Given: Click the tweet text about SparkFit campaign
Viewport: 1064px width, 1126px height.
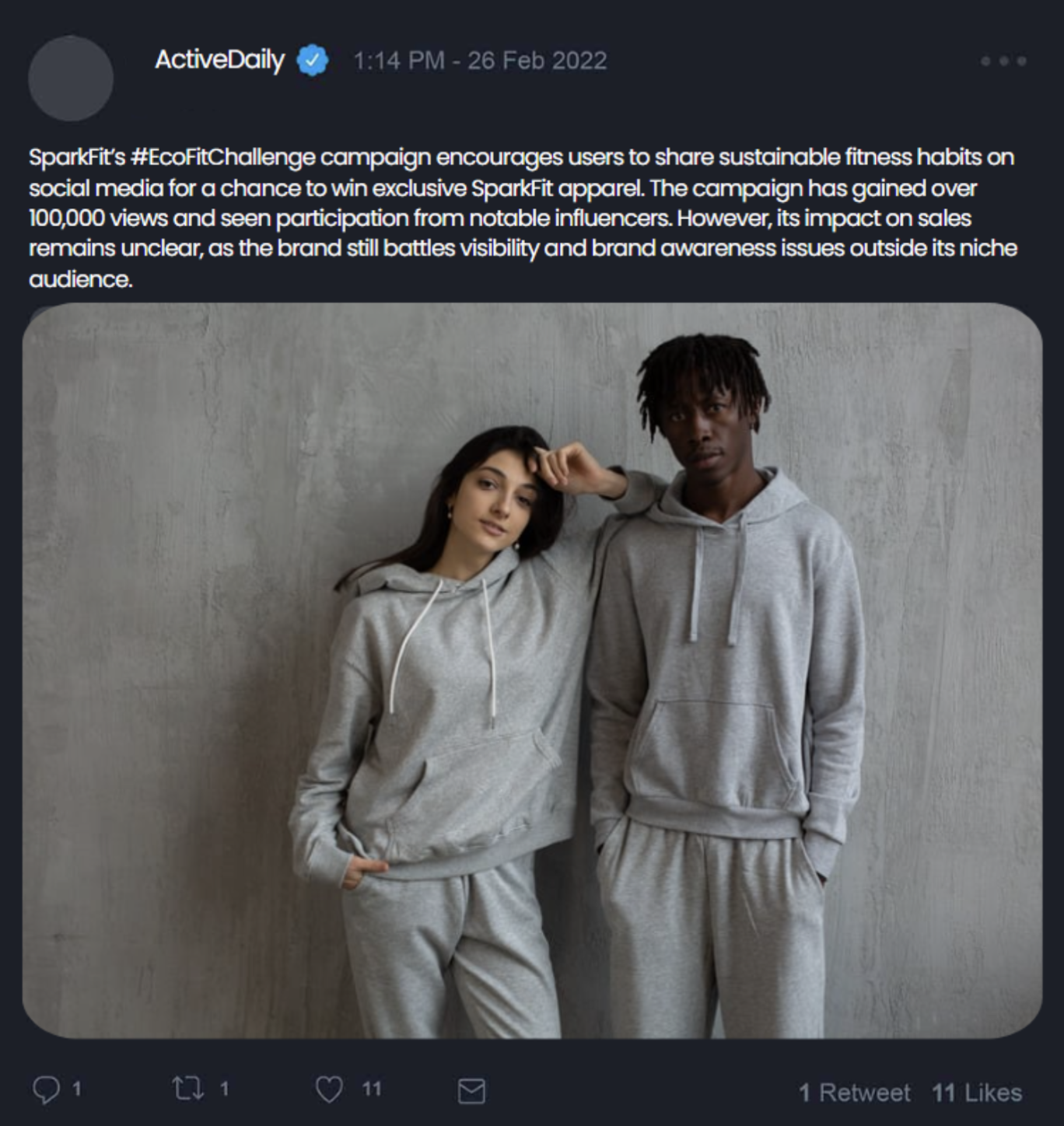Looking at the screenshot, I should [x=523, y=218].
